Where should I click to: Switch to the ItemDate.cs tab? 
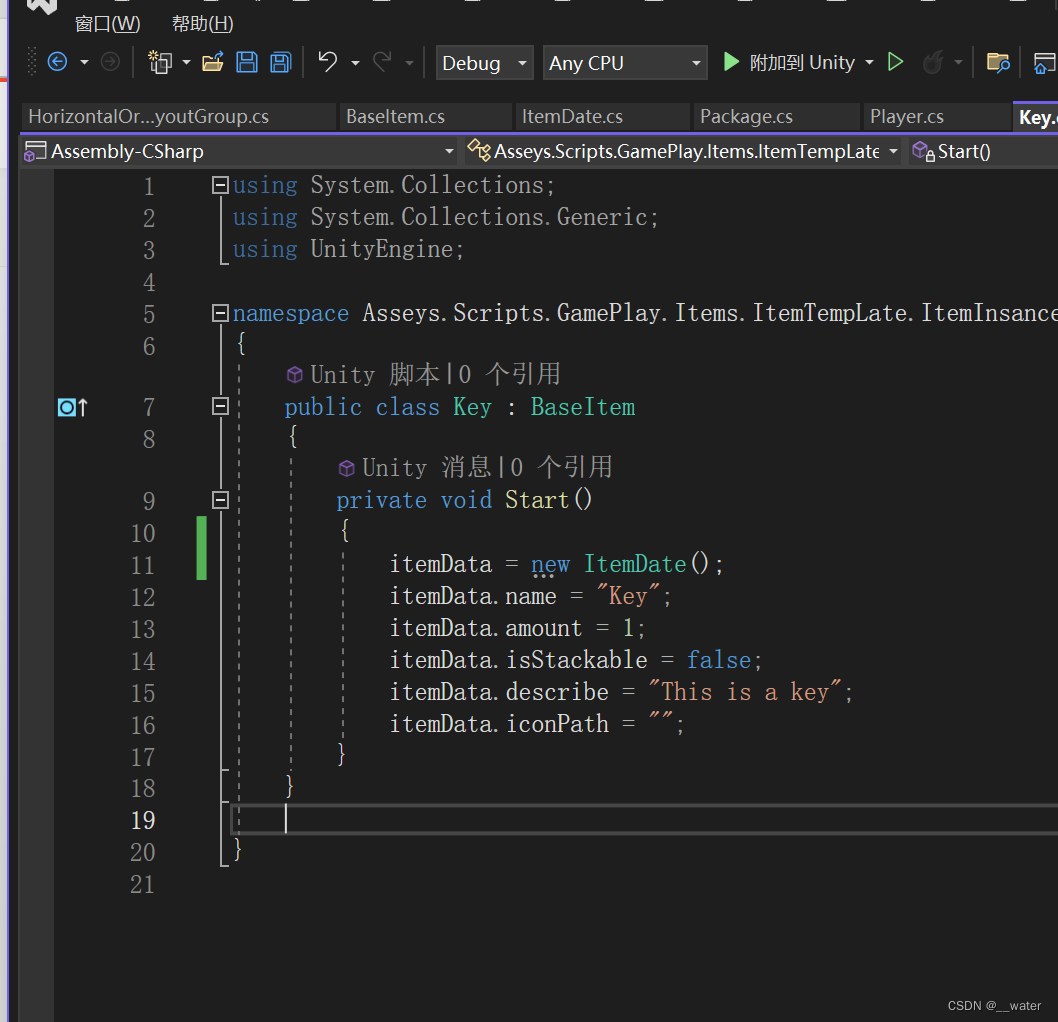tap(602, 117)
